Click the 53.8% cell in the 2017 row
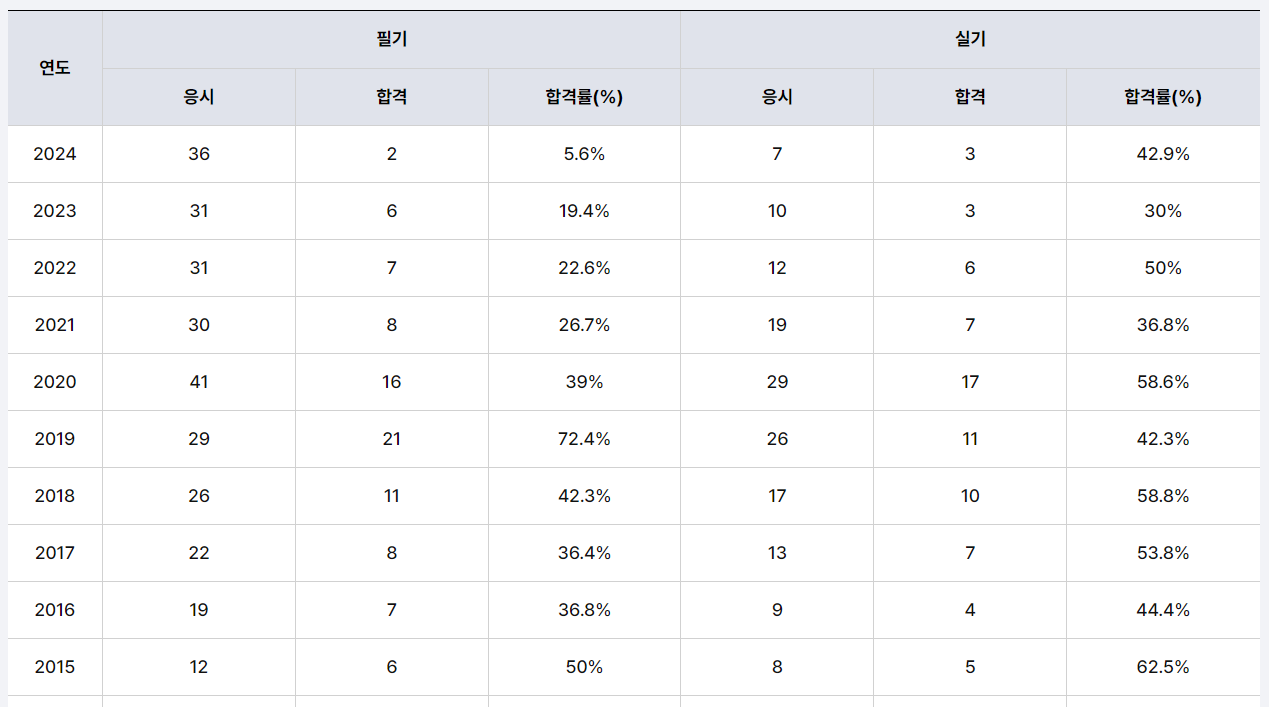Image resolution: width=1269 pixels, height=707 pixels. [1163, 553]
